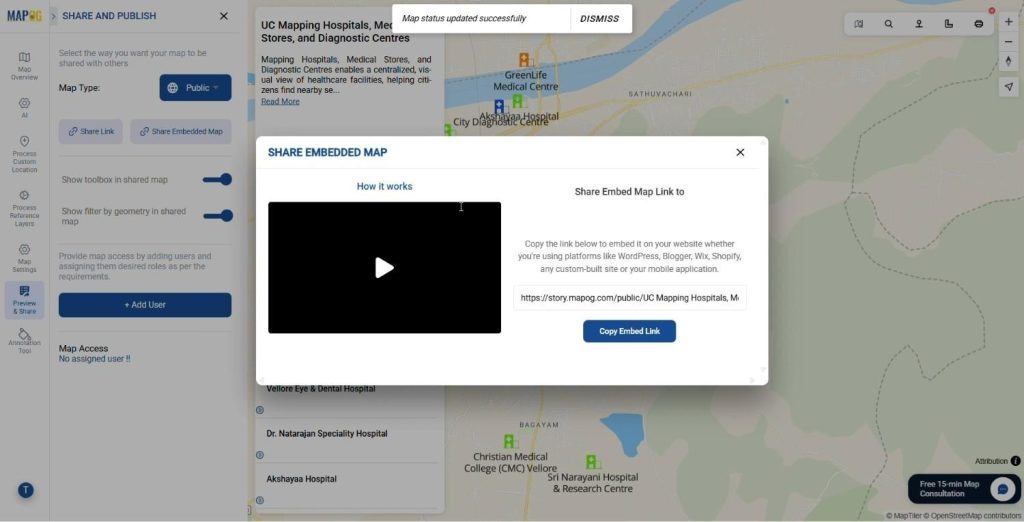Expand the Akshayaa Hospital info icon
The image size is (1024, 522).
(260, 500)
